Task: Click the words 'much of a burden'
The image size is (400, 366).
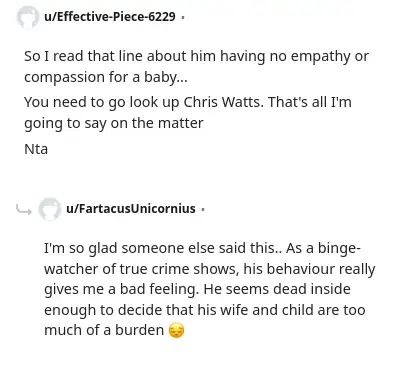Action: point(104,330)
